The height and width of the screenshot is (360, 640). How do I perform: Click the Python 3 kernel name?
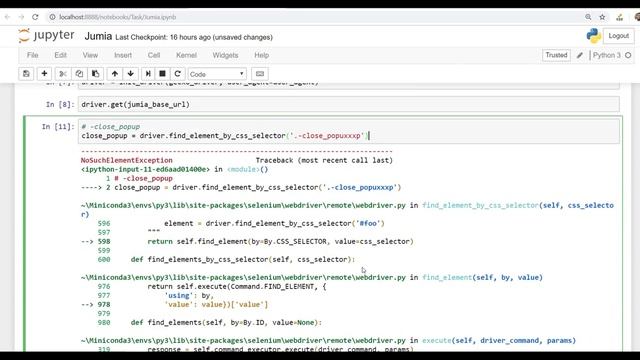coord(607,55)
